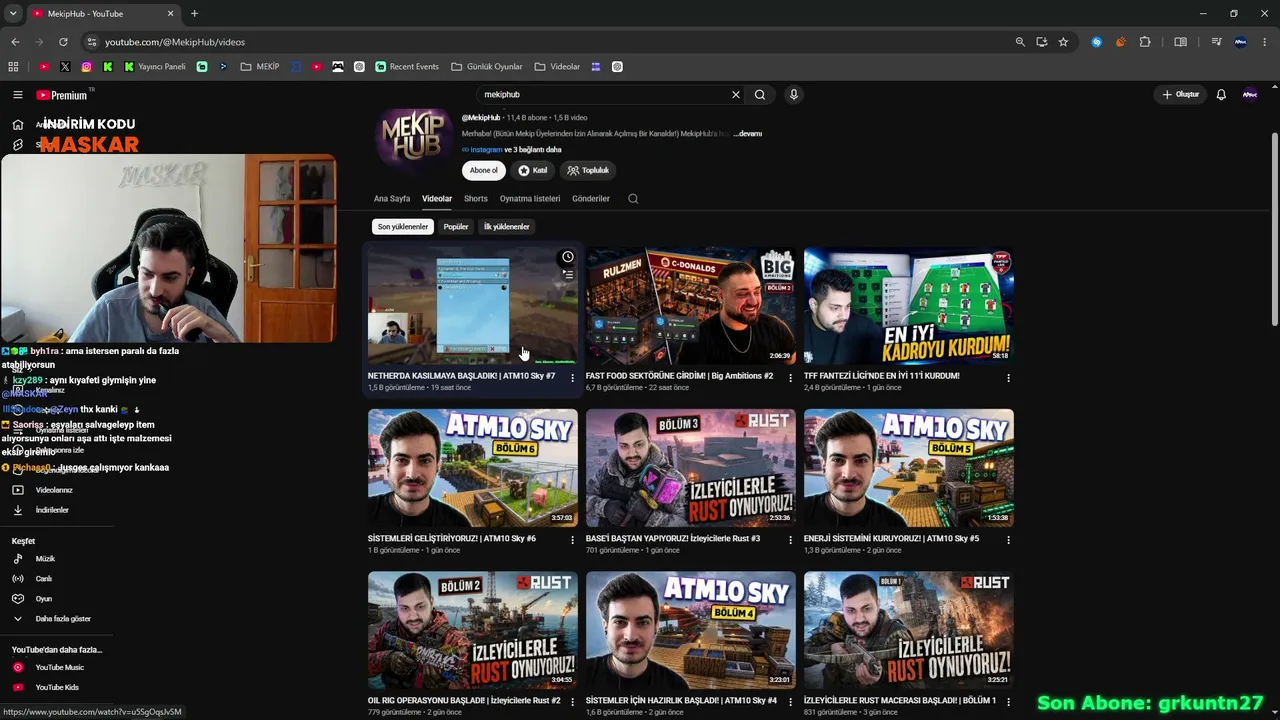Reload the current browser page
The image size is (1280, 720).
[63, 42]
